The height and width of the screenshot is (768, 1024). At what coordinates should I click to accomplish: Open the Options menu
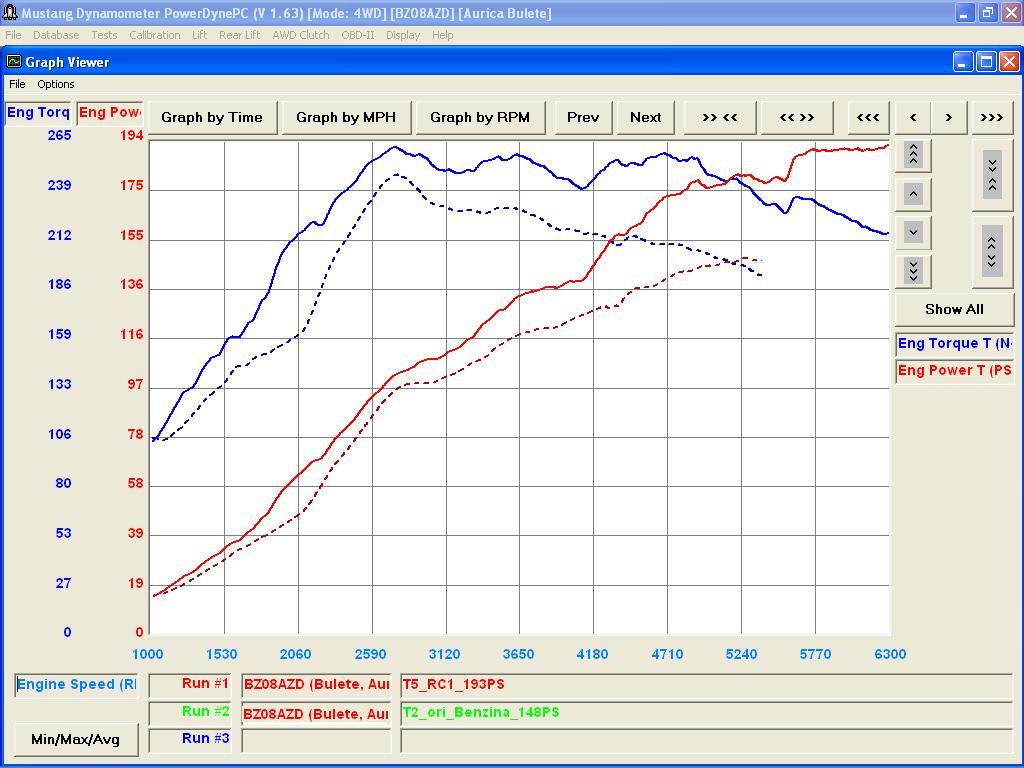[x=56, y=84]
